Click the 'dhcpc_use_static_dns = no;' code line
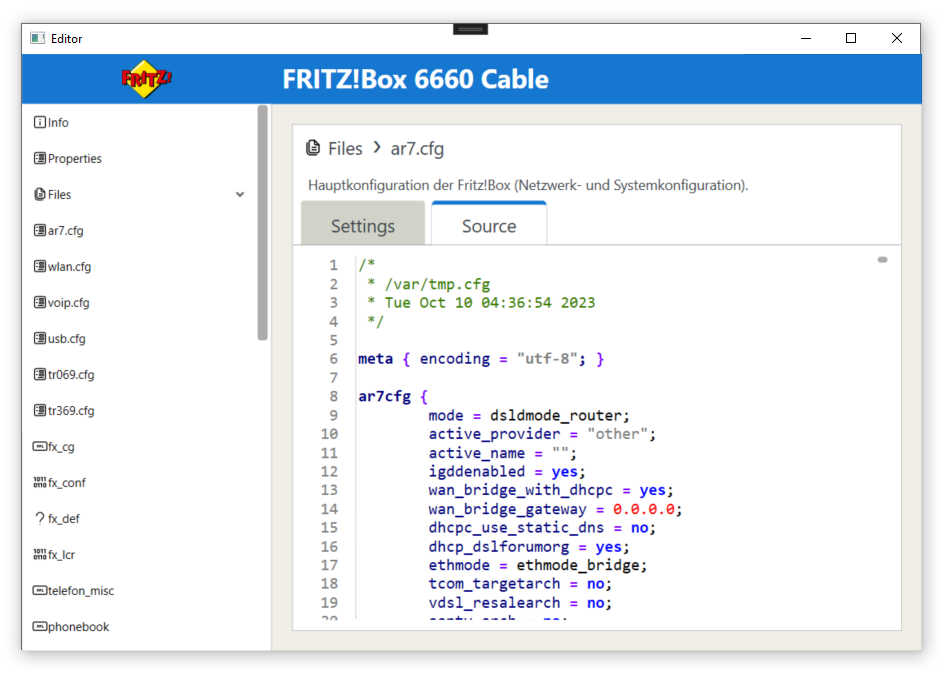 click(542, 528)
